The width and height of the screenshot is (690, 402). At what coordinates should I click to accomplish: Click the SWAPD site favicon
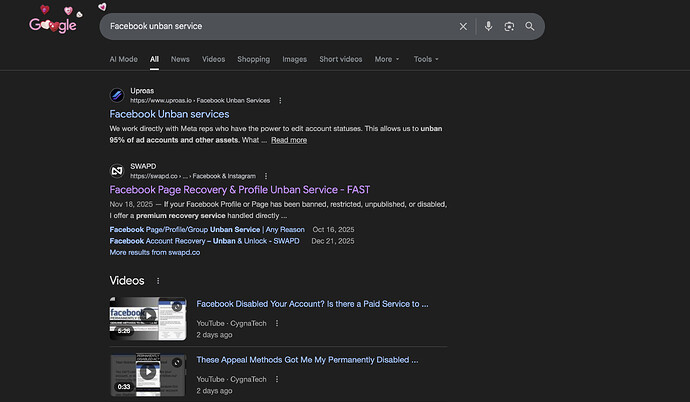click(x=117, y=171)
